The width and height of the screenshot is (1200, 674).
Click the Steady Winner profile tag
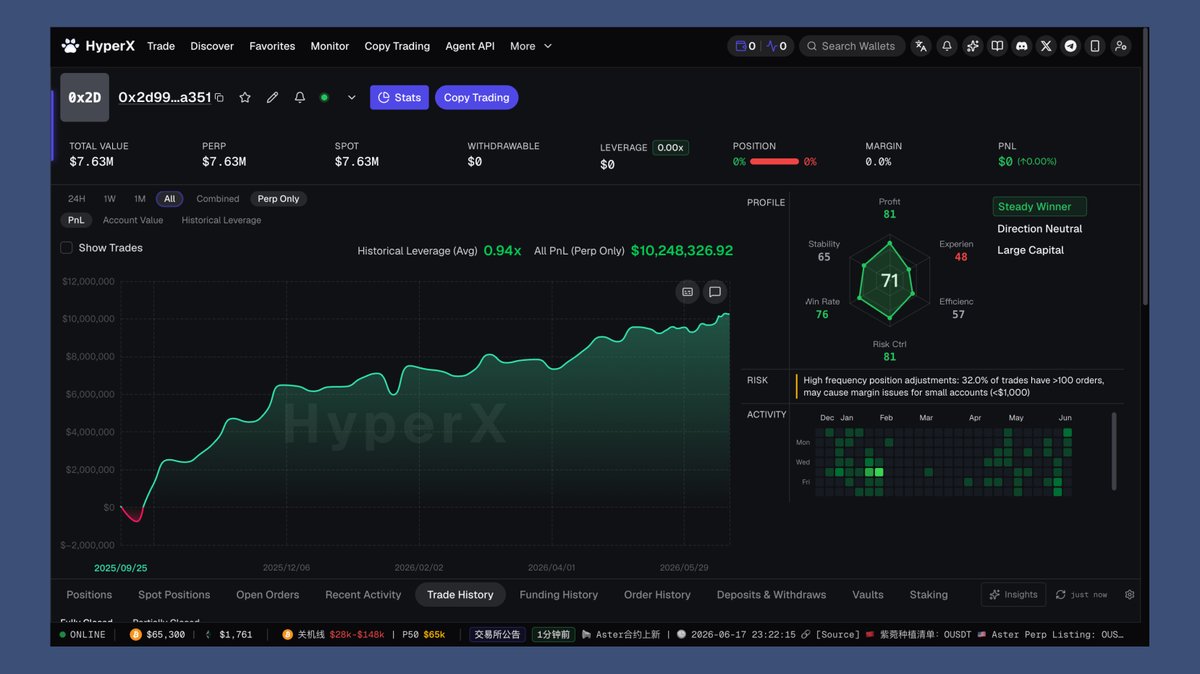coord(1040,207)
